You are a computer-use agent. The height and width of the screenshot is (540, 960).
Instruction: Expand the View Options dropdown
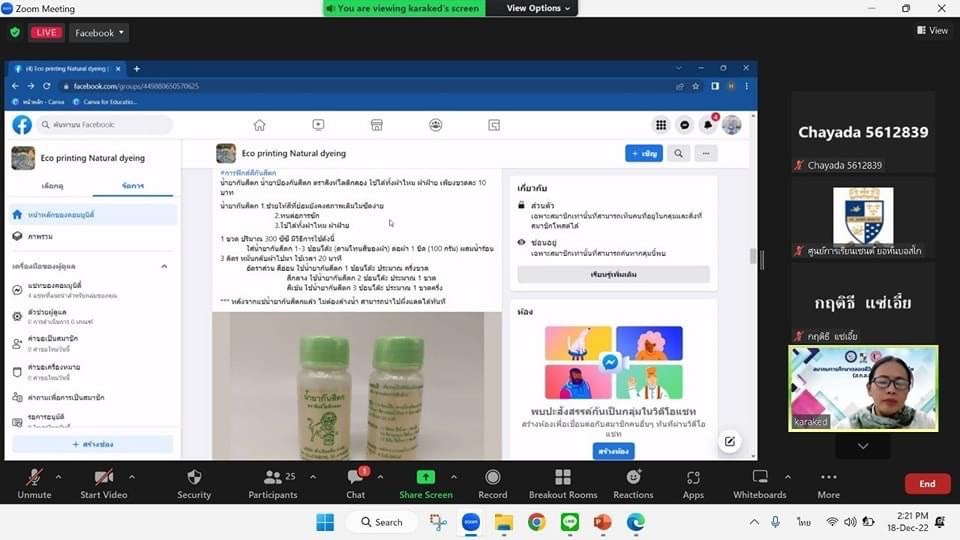pyautogui.click(x=538, y=8)
